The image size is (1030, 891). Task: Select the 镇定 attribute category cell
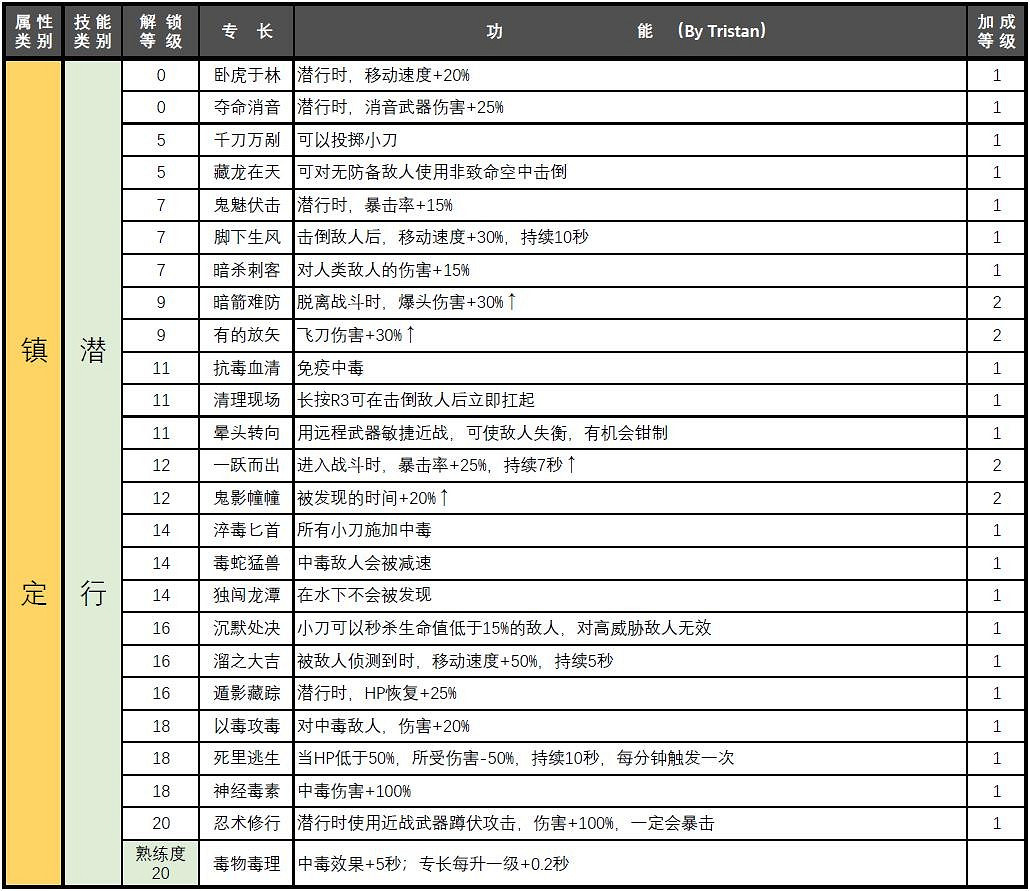tap(31, 470)
